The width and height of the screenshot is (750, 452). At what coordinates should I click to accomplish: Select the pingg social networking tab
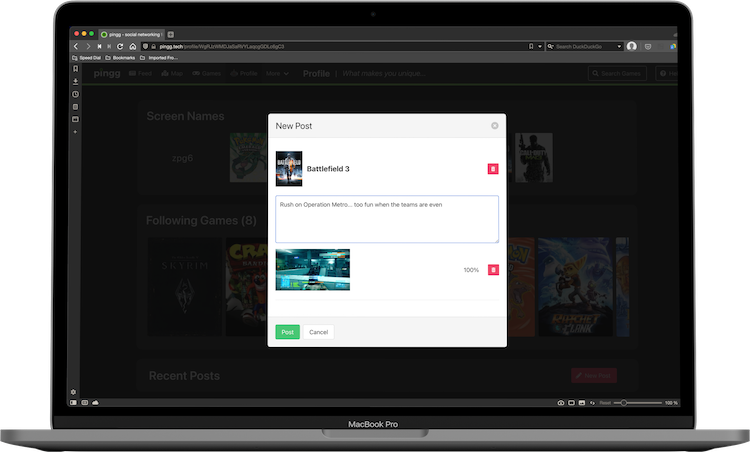coord(132,34)
